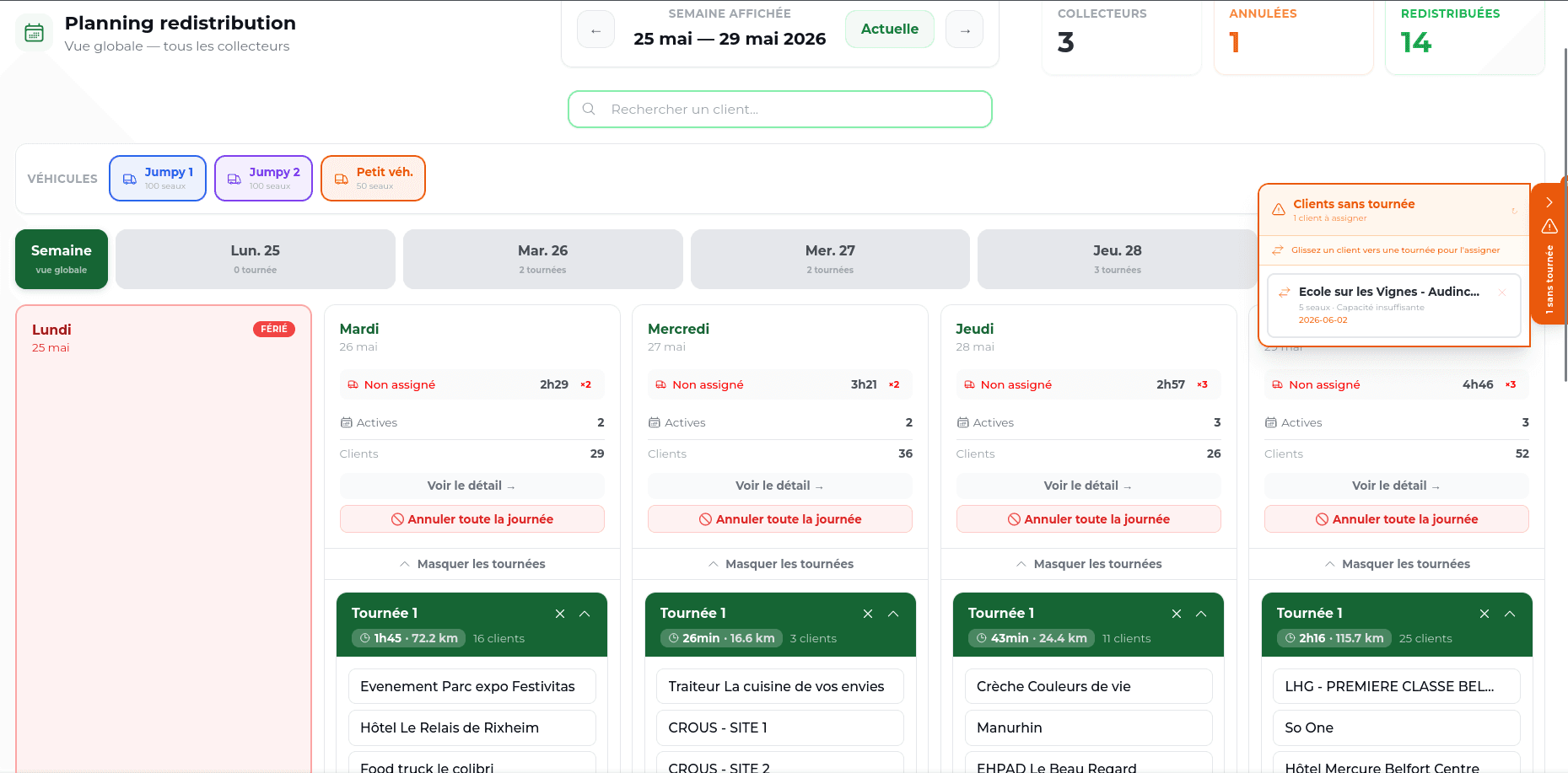Click the warning triangle on side tab
Screen dimensions: 1568x773
tap(1549, 227)
